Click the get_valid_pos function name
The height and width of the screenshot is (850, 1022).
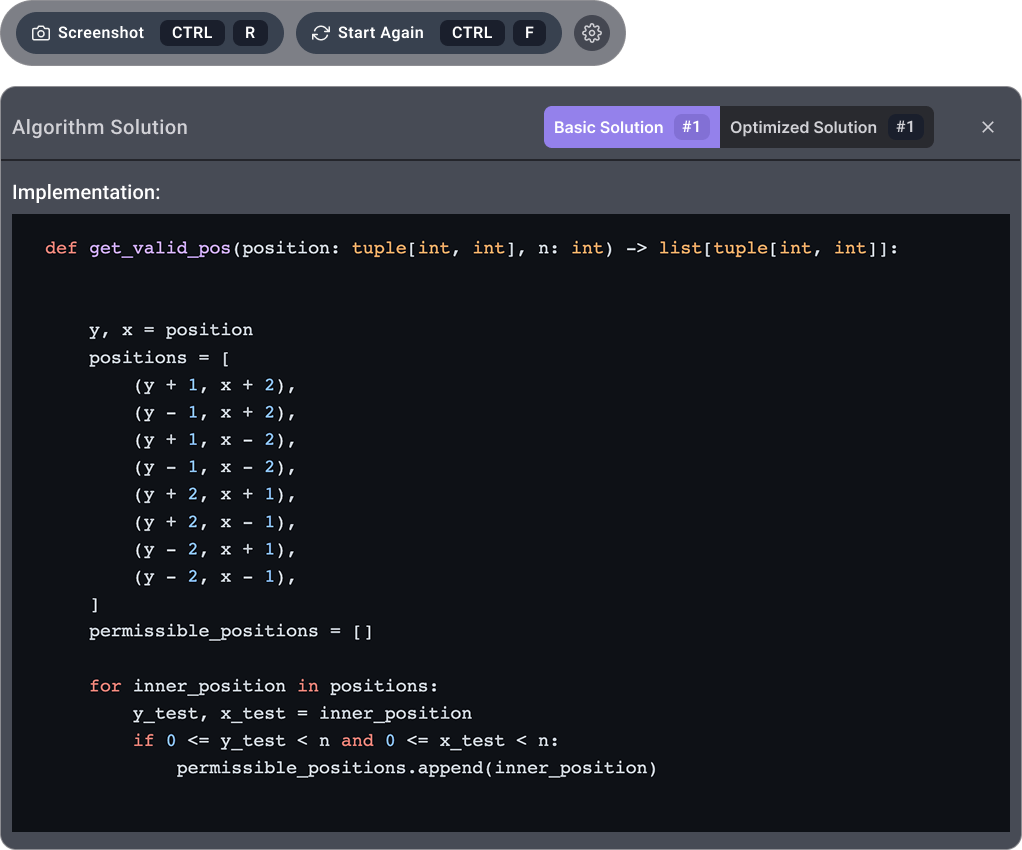[160, 248]
